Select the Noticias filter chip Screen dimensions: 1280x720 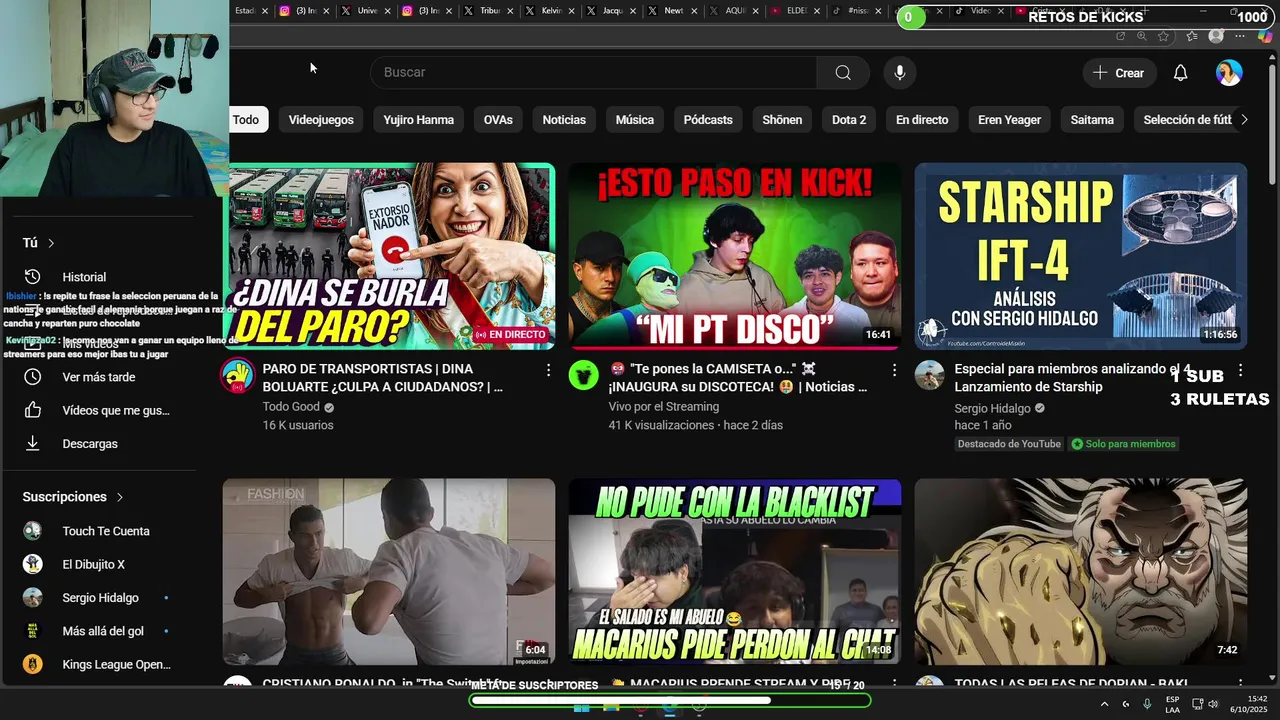(x=564, y=120)
